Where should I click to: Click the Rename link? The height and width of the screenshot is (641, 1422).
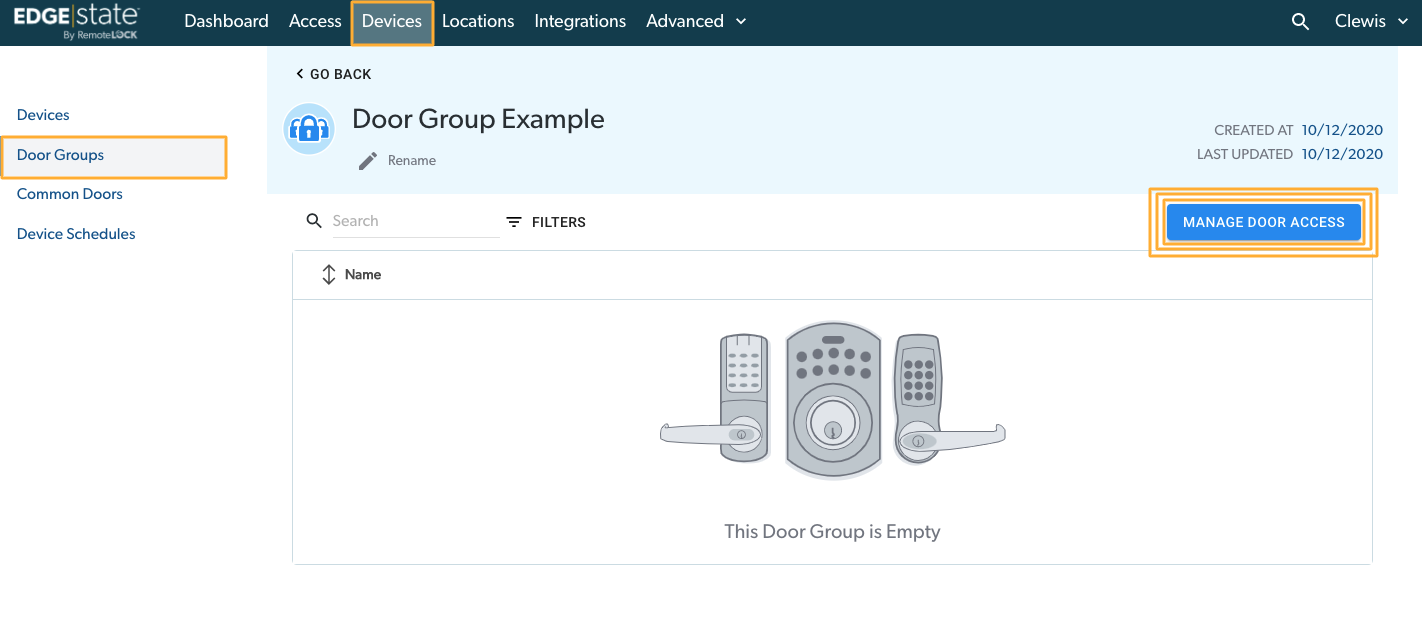coord(412,160)
